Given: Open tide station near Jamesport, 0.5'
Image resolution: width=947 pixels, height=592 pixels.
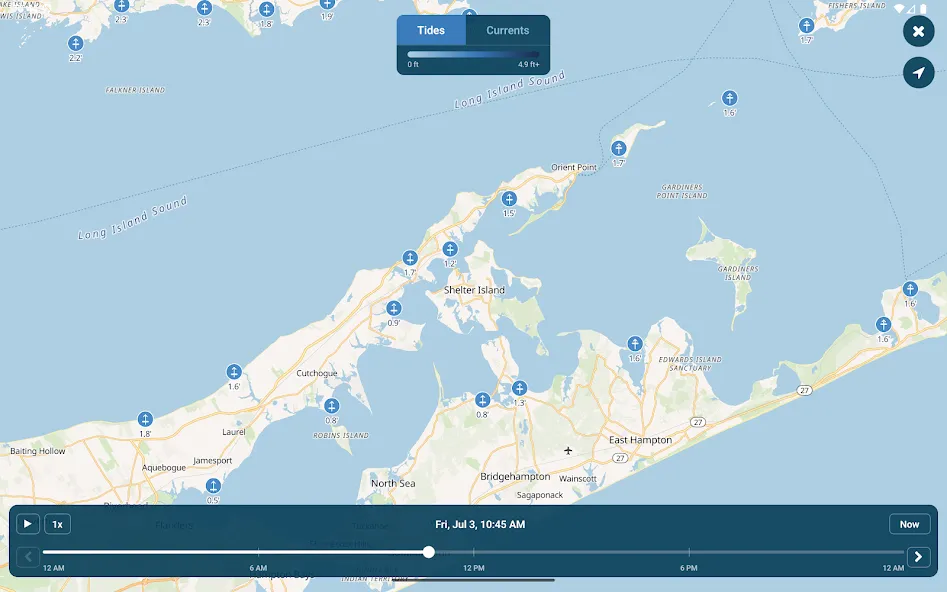Looking at the screenshot, I should point(213,486).
